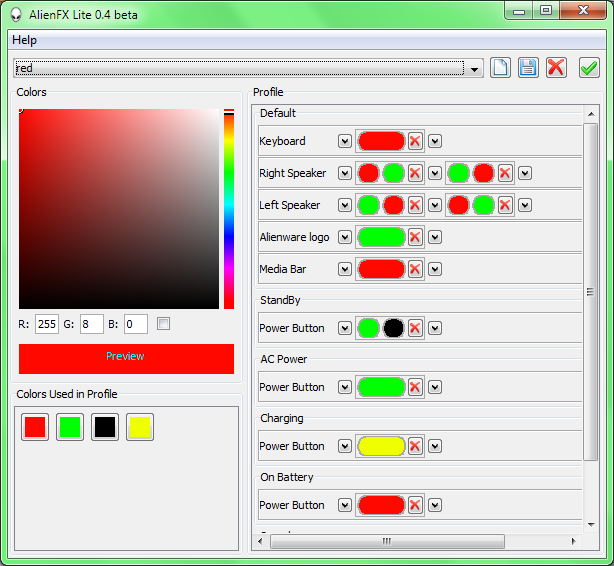Viewport: 614px width, 566px height.
Task: Click the red Preview button
Action: pyautogui.click(x=126, y=359)
